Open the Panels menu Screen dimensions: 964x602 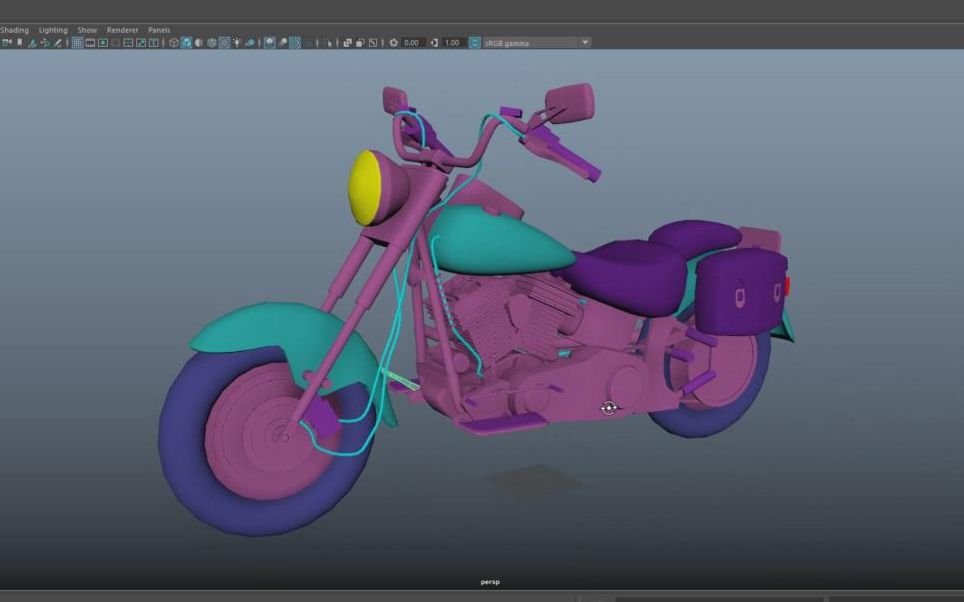[158, 29]
